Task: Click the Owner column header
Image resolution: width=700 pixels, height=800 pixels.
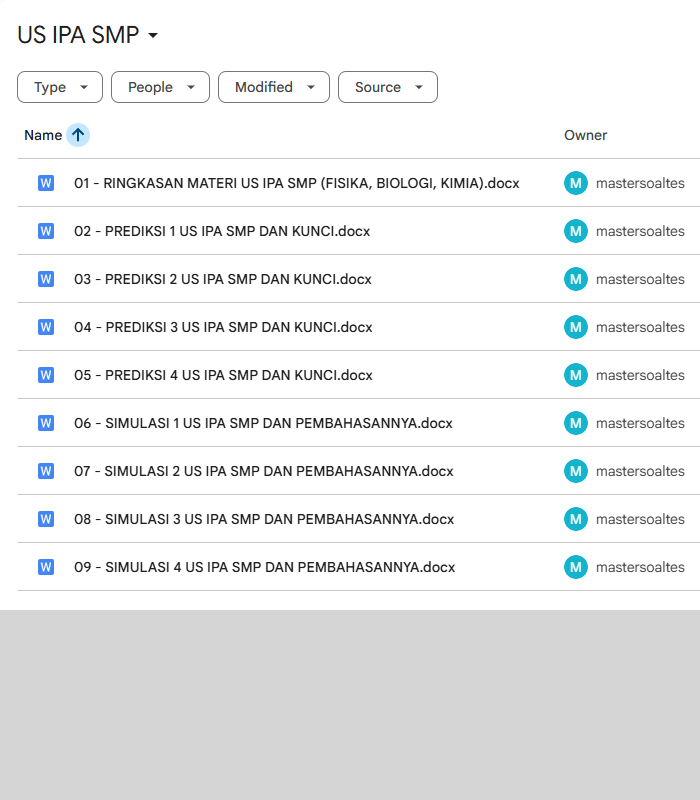Action: 585,135
